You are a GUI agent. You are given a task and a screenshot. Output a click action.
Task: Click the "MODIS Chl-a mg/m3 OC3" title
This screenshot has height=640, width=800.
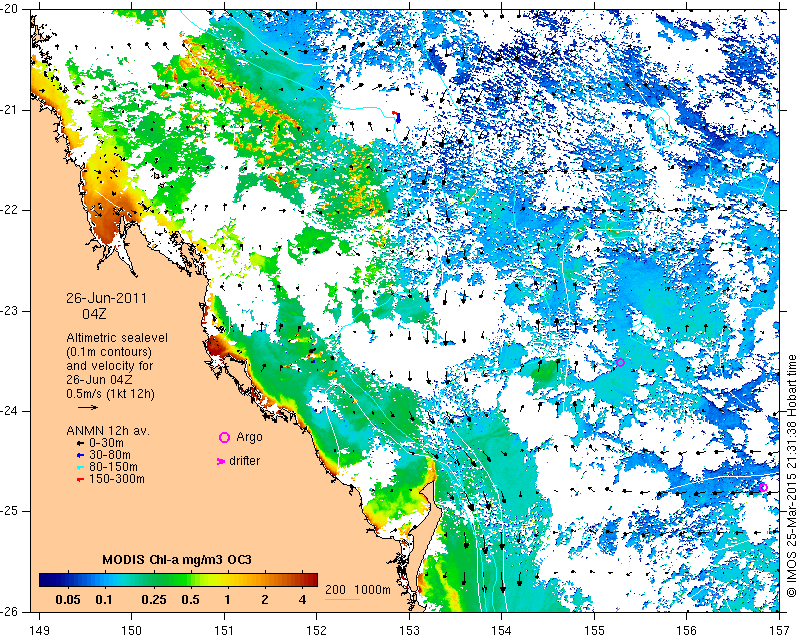click(177, 559)
